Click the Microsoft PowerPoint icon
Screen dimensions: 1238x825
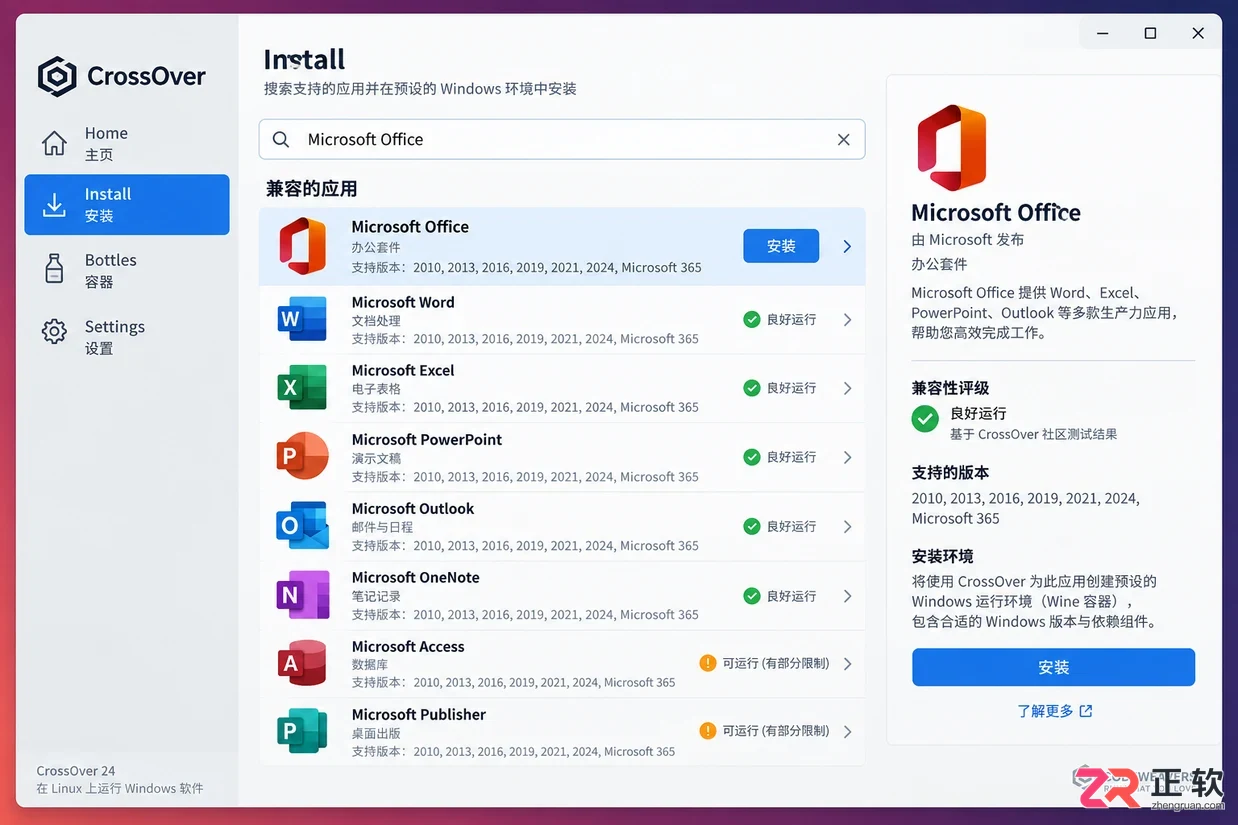coord(302,456)
